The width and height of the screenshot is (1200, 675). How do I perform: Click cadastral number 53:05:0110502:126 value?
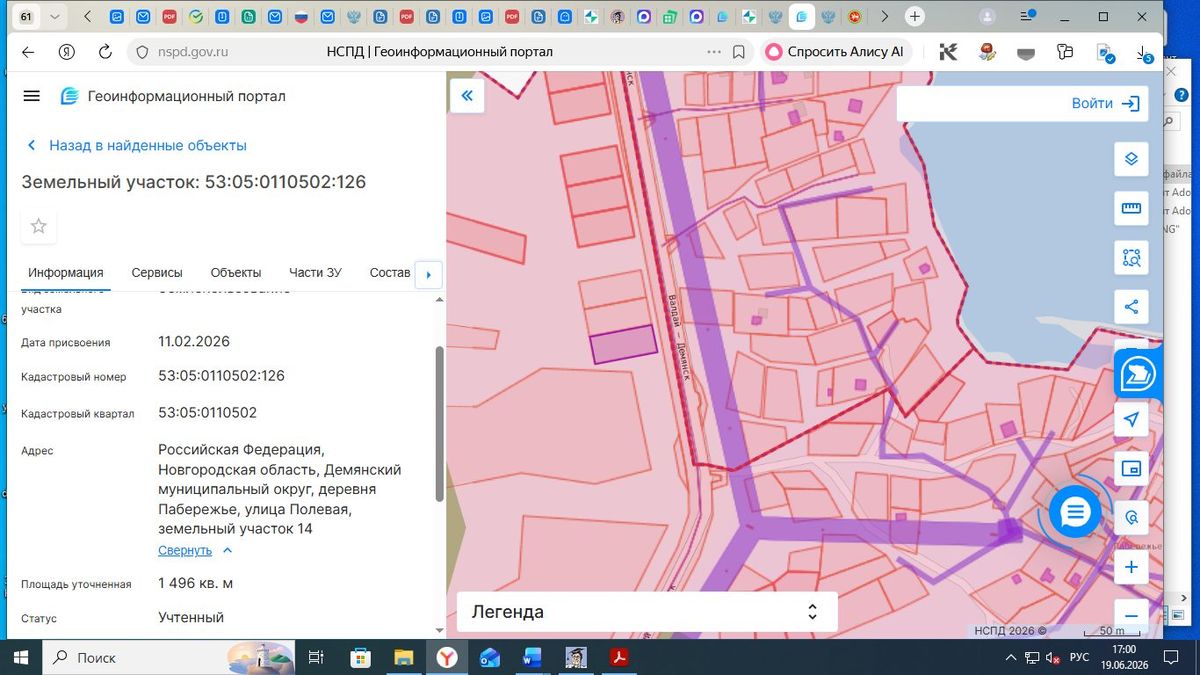pos(221,376)
